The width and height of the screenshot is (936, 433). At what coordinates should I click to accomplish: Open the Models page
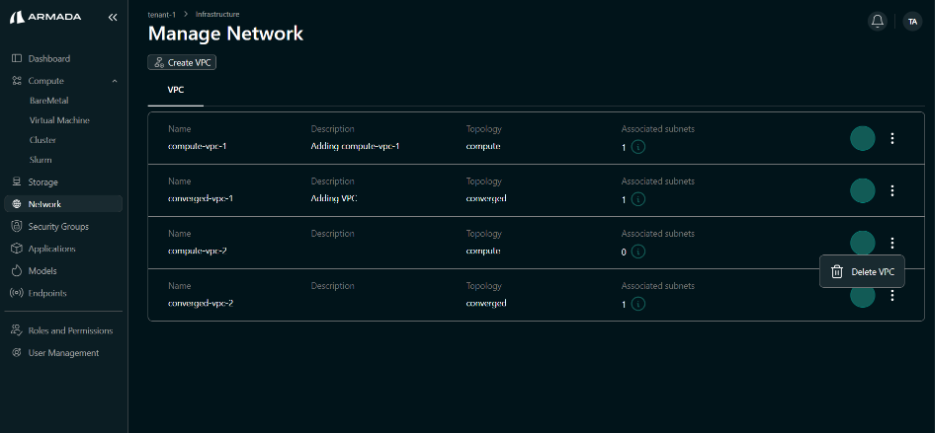click(42, 271)
